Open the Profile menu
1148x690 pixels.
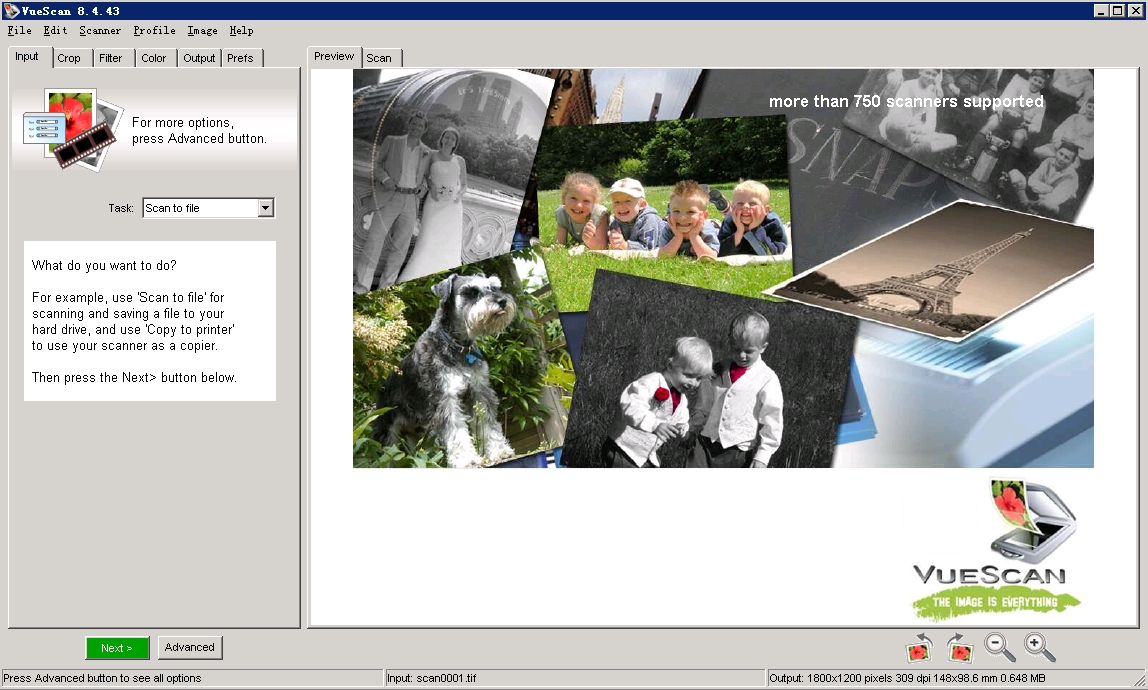[x=155, y=31]
